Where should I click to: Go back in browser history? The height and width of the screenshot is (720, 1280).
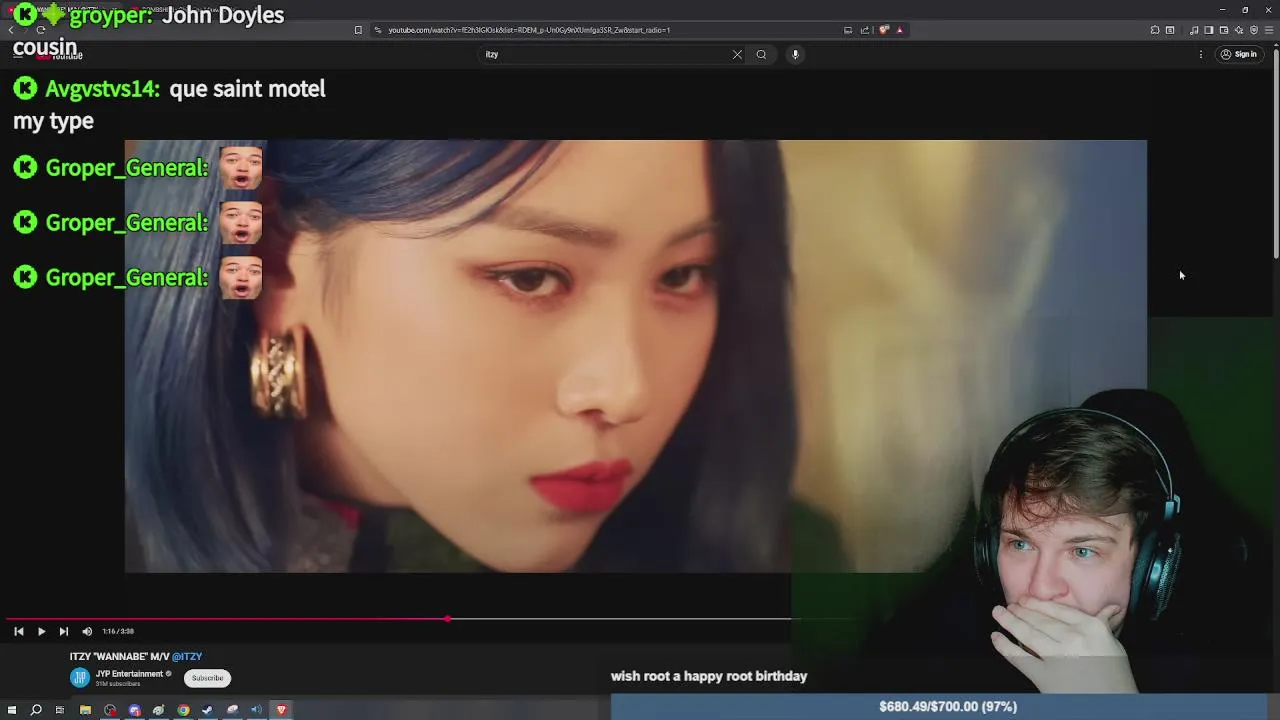tap(11, 30)
